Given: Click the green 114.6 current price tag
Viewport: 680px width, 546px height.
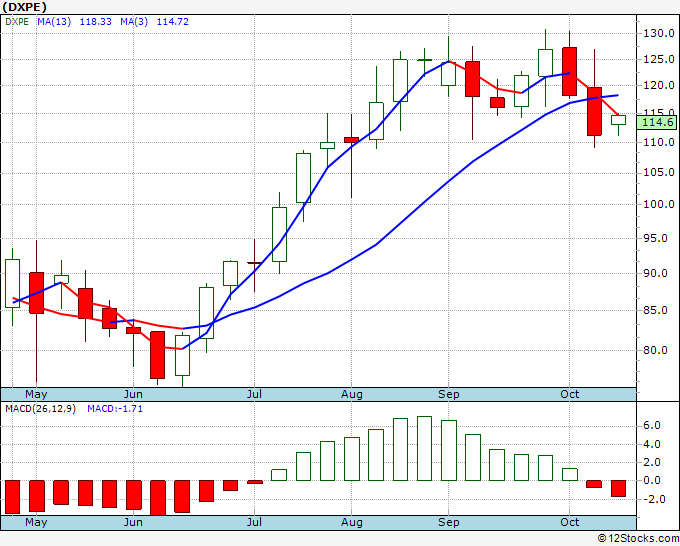Looking at the screenshot, I should pos(657,122).
